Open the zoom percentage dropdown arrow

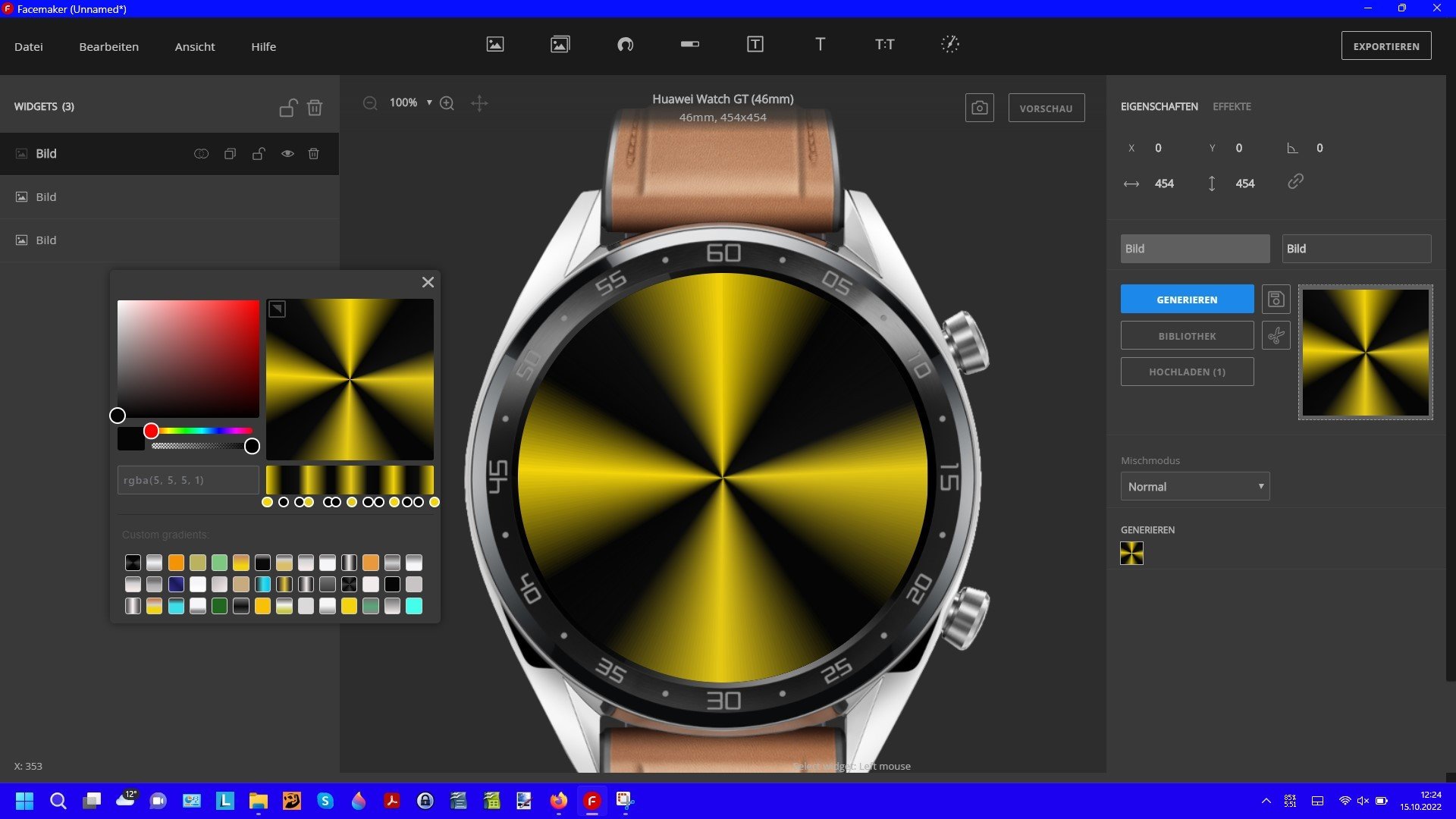click(x=429, y=103)
